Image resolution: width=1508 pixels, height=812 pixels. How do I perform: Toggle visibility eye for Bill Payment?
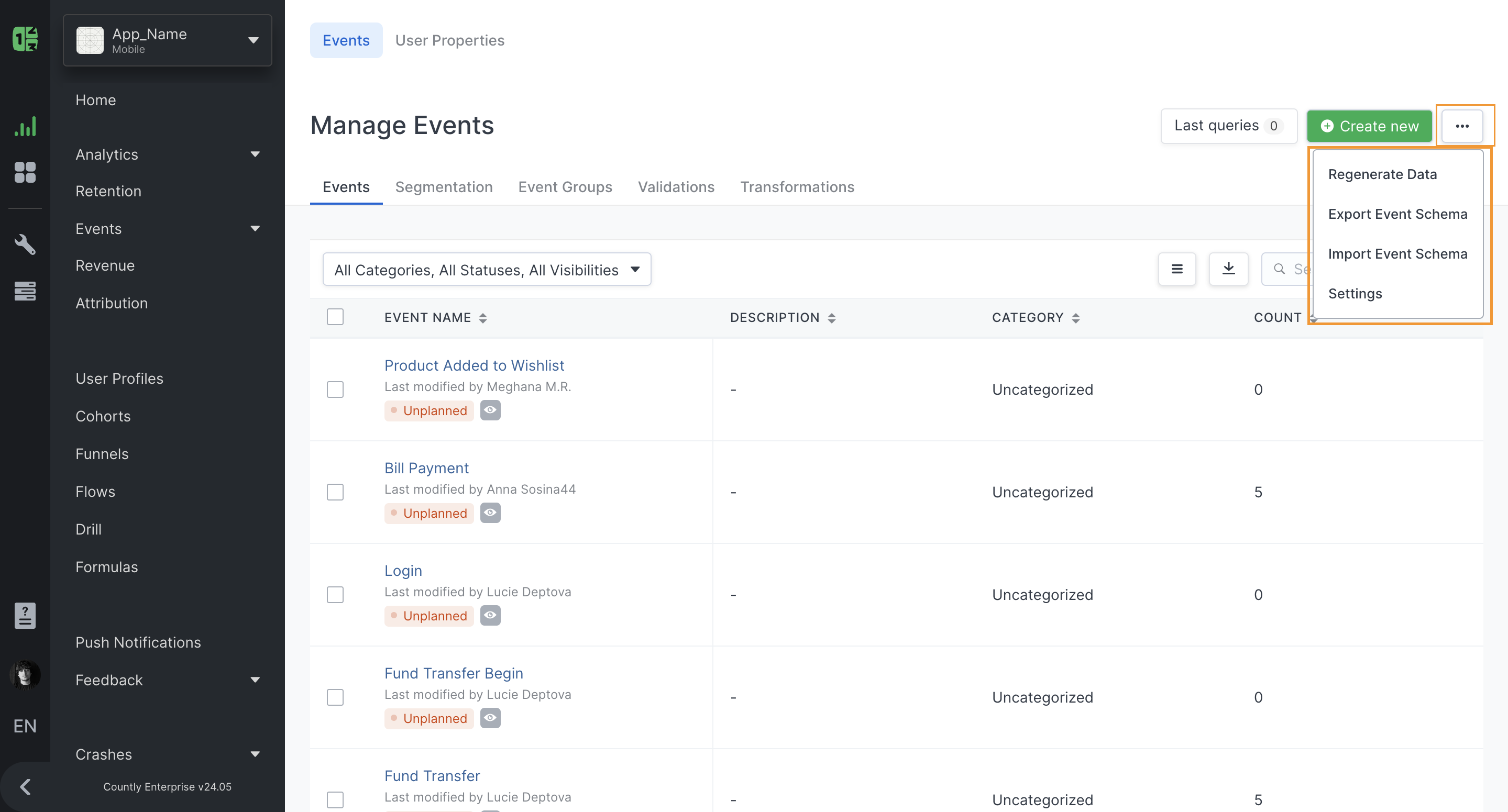491,513
